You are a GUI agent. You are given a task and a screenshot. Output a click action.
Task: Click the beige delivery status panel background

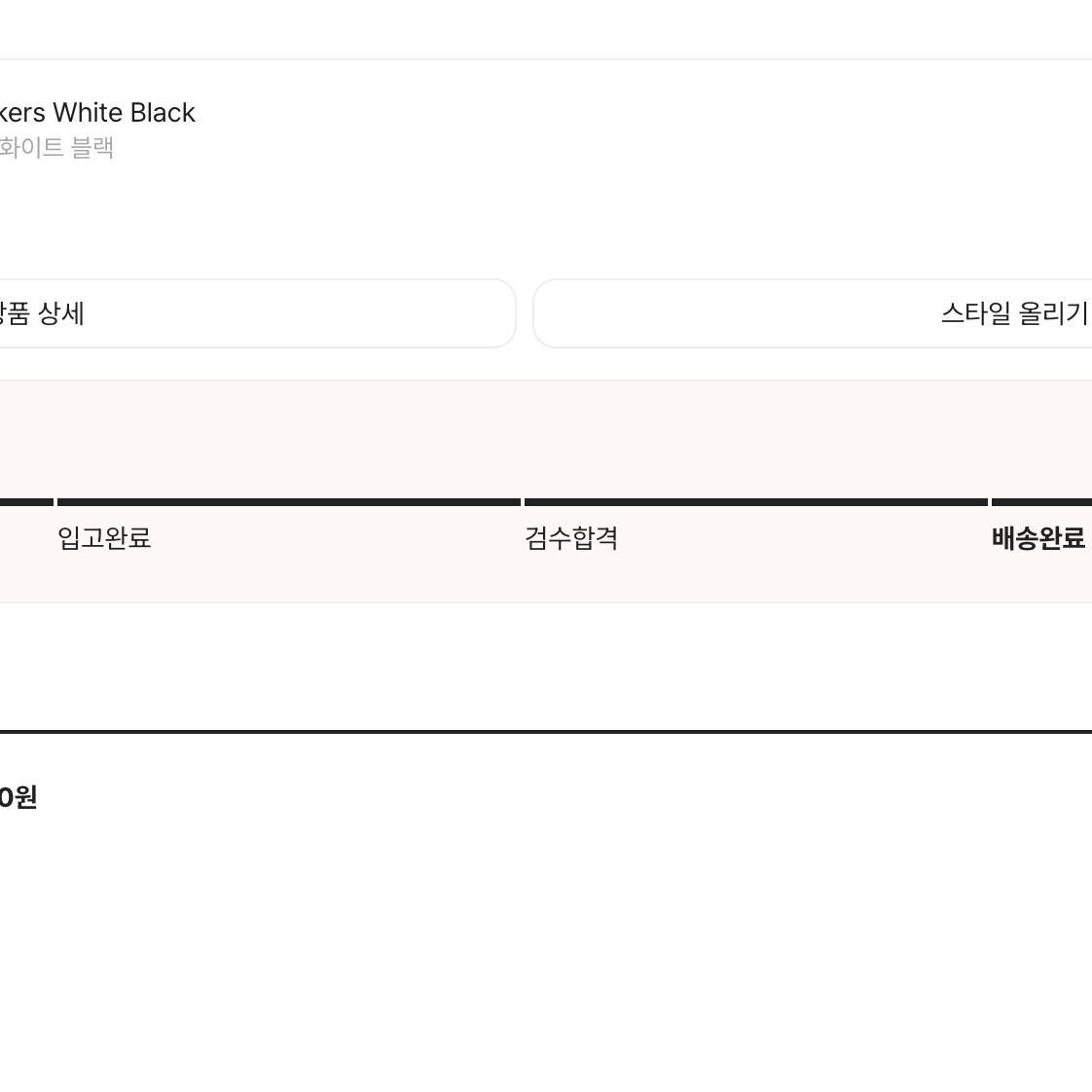point(545,438)
